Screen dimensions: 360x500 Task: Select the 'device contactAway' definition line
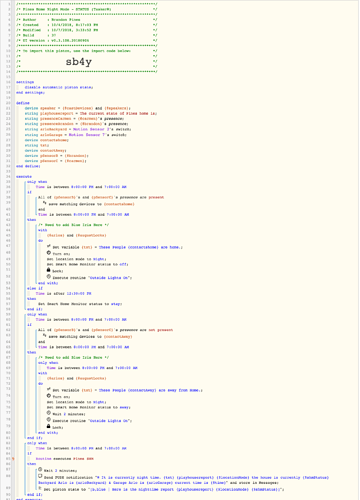45,150
